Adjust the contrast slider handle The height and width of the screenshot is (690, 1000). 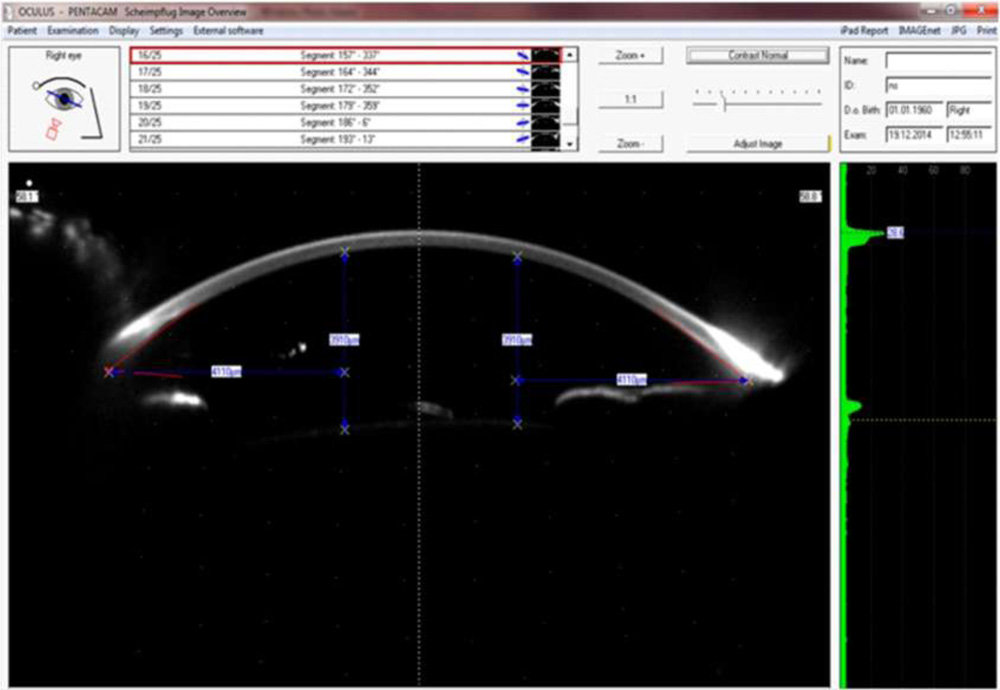(723, 102)
